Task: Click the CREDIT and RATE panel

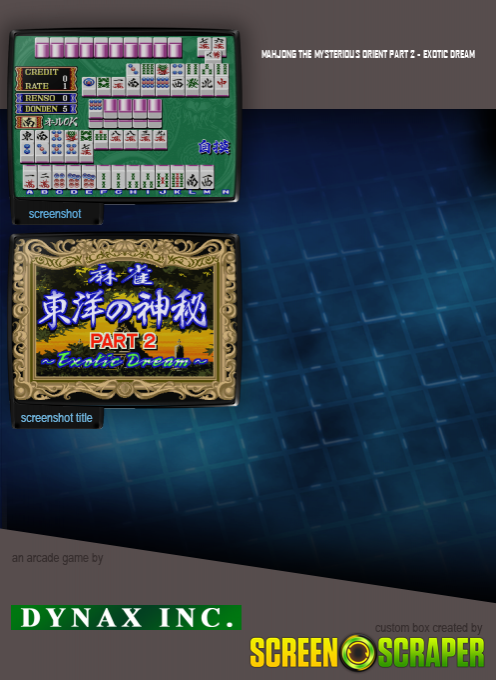Action: pos(46,78)
